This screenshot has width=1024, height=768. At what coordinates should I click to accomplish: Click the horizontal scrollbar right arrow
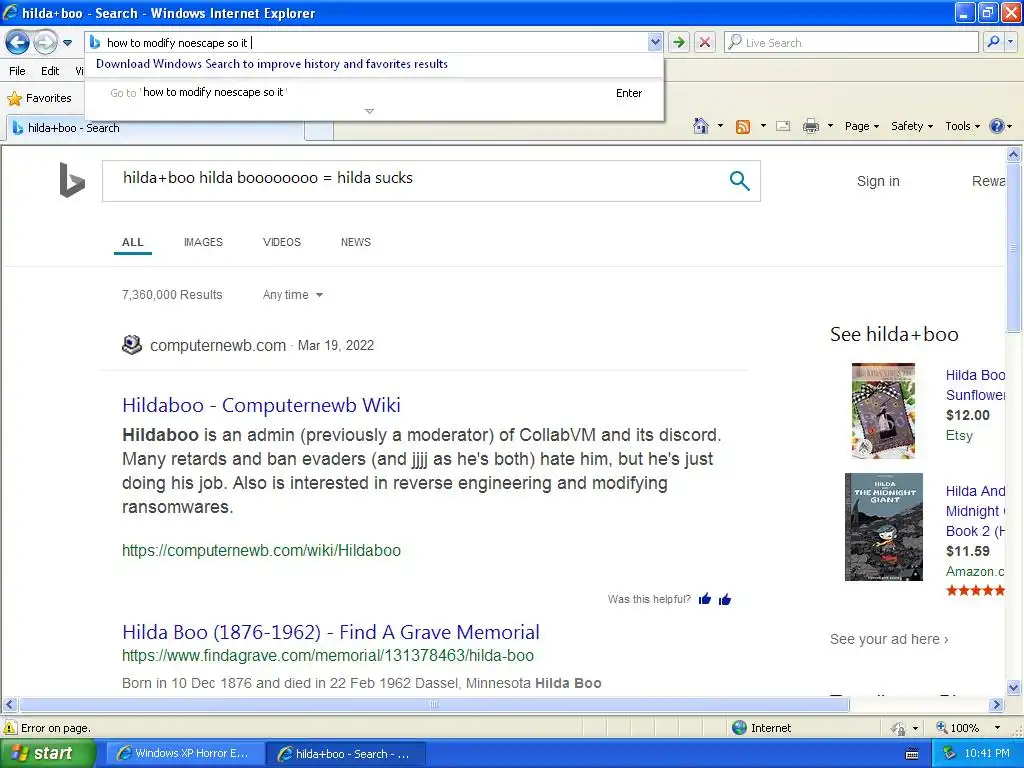tap(996, 705)
